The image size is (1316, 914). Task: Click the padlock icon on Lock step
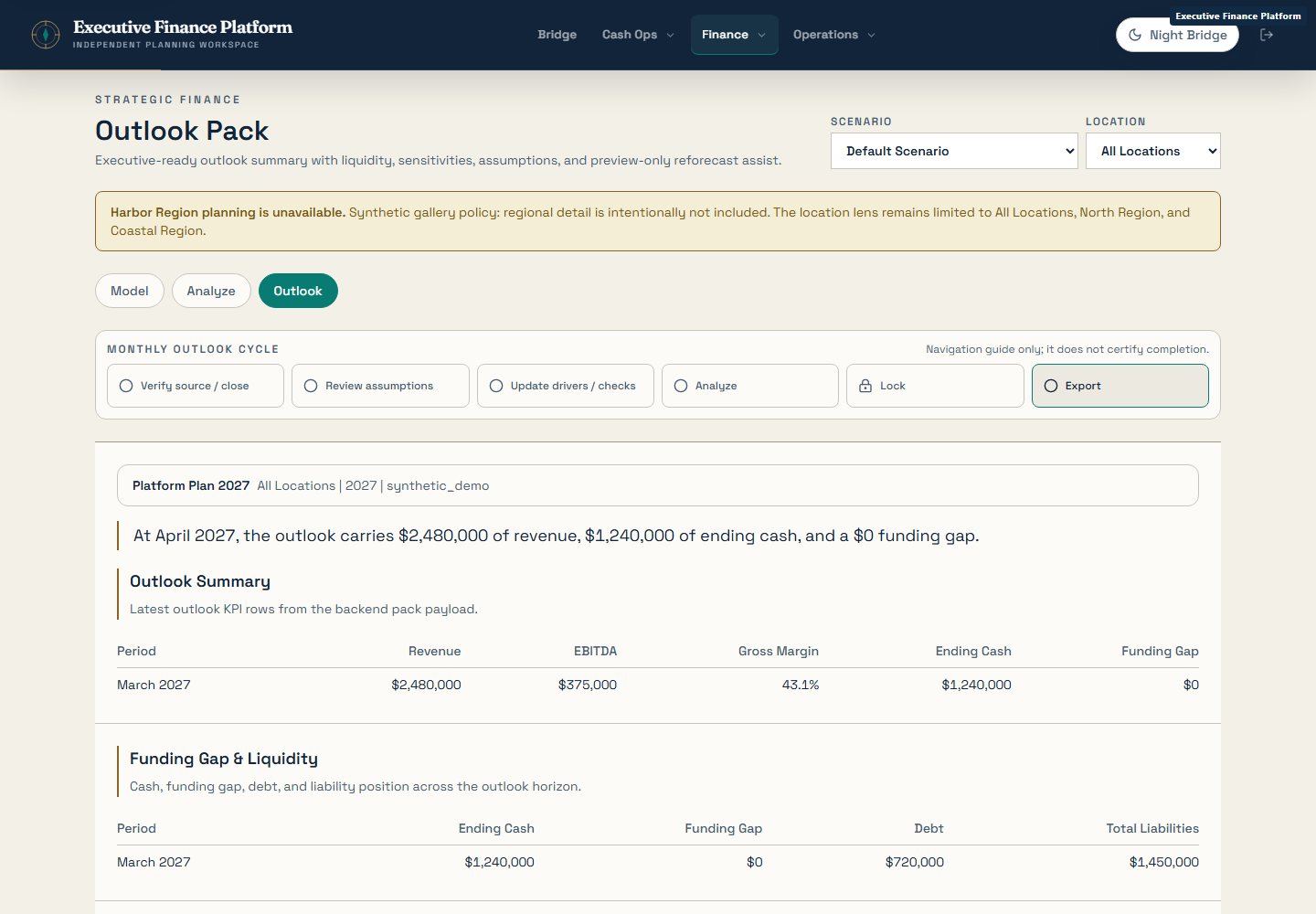pyautogui.click(x=865, y=386)
